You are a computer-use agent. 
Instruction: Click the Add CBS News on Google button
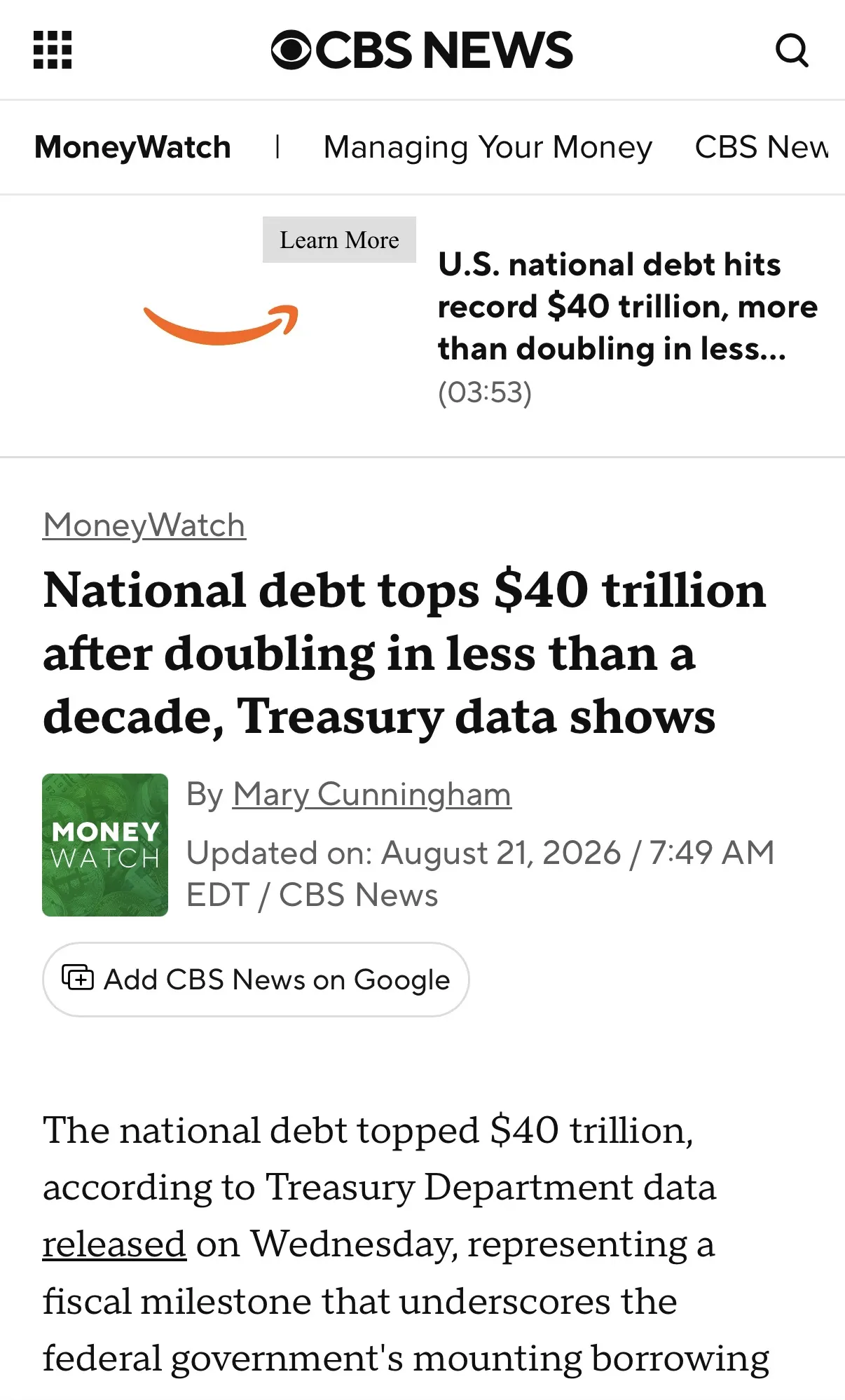pos(256,980)
